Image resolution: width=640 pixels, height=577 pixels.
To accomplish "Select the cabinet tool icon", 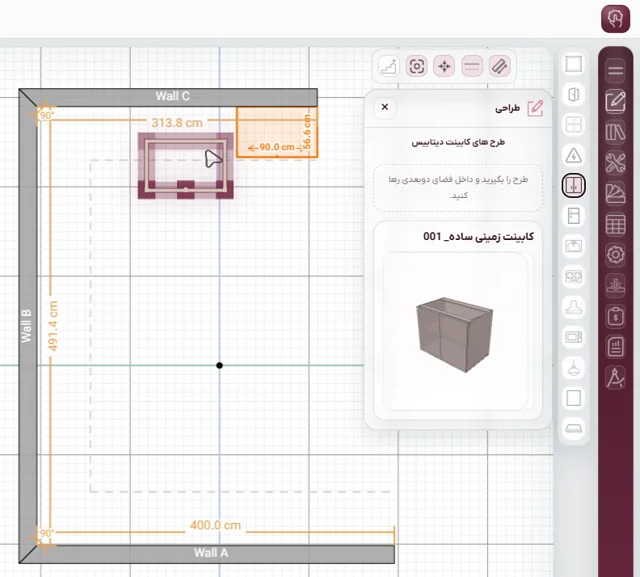I will pos(573,186).
